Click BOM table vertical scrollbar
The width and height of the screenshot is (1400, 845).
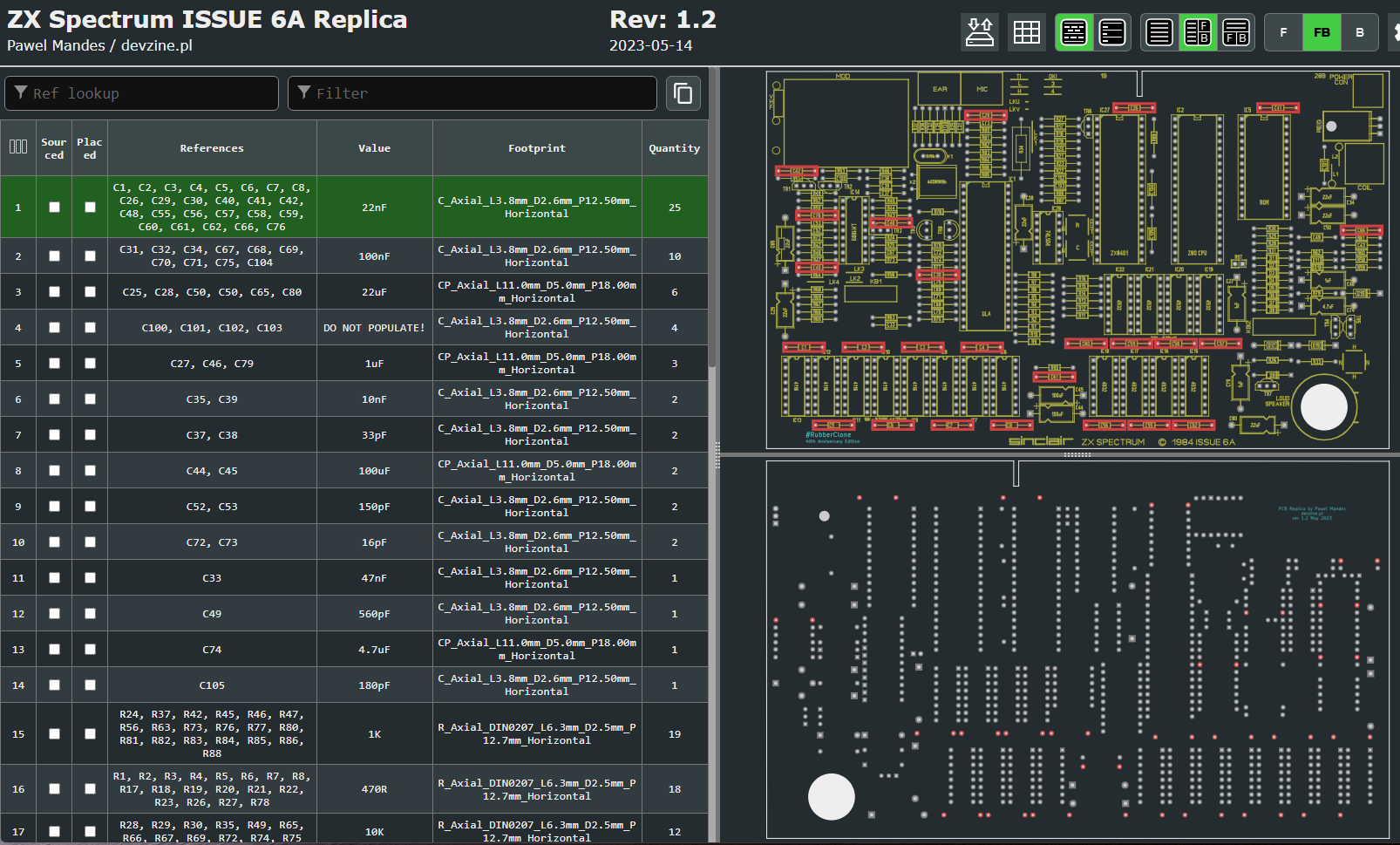[712, 218]
